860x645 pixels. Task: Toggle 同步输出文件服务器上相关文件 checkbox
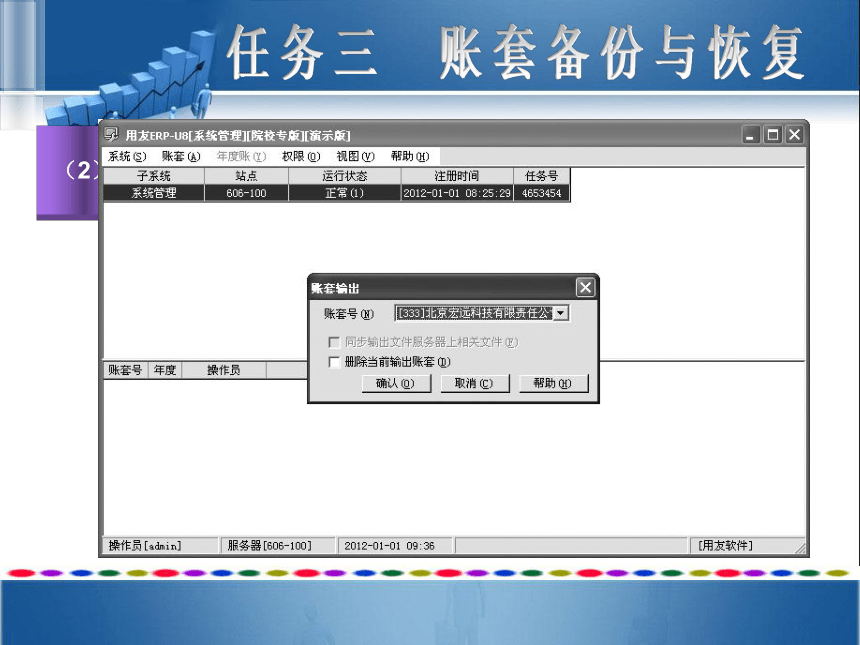click(333, 342)
